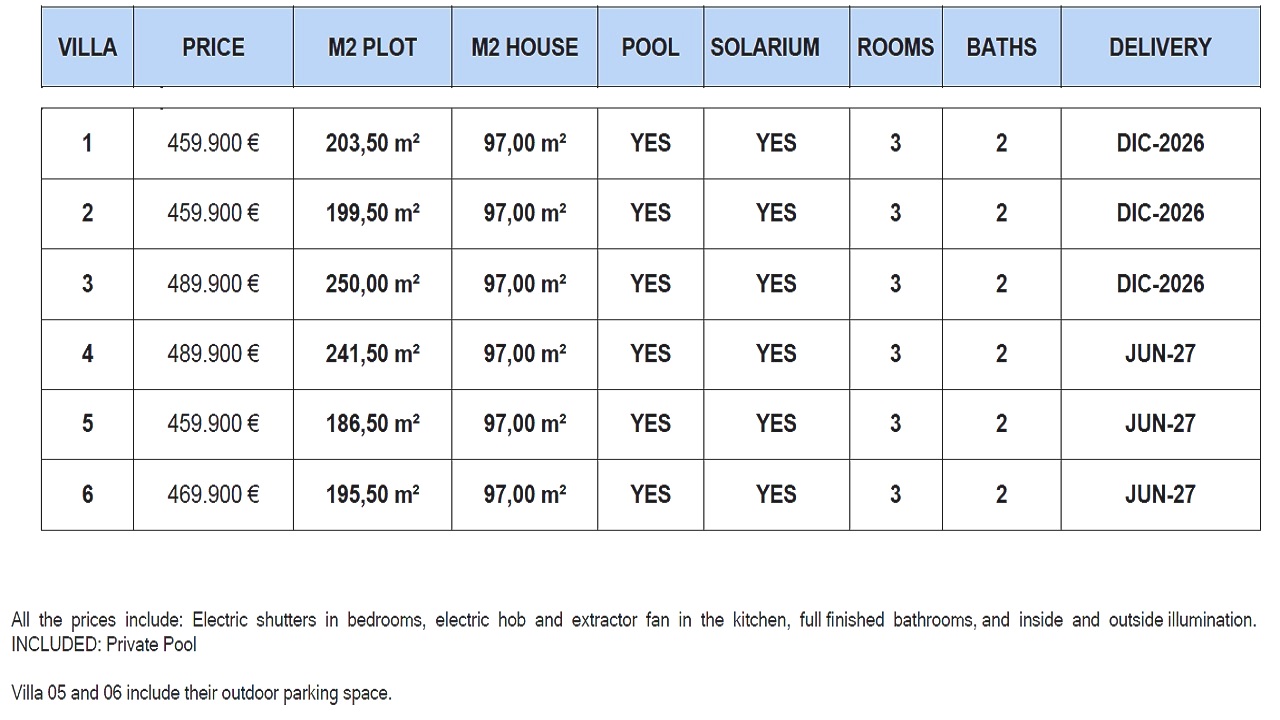1280x720 pixels.
Task: Click the 186,50 m² plot cell
Action: (372, 424)
